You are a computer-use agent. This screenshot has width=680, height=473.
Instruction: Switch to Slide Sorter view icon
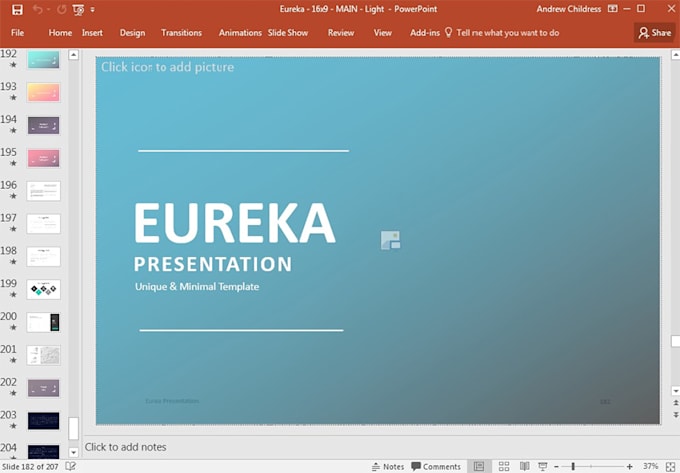[x=503, y=466]
